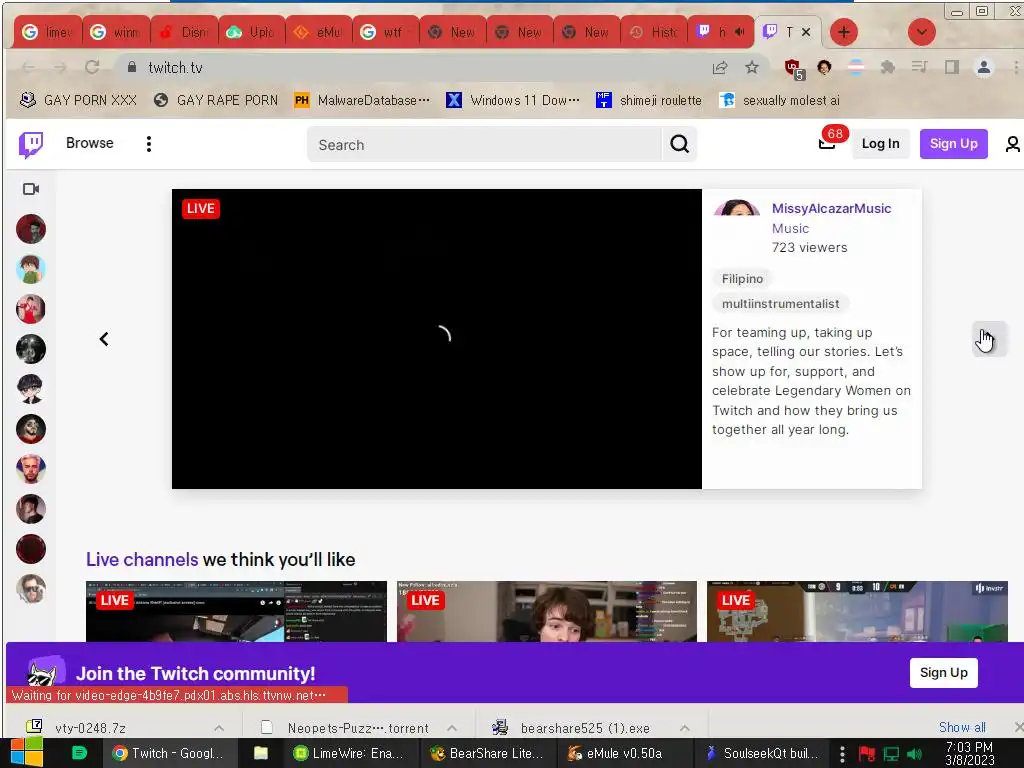Click the Twitch logo home icon
Image resolution: width=1024 pixels, height=768 pixels.
click(31, 144)
